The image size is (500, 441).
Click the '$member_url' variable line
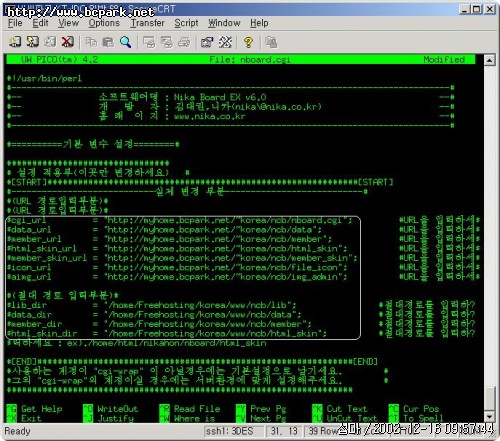[169, 239]
